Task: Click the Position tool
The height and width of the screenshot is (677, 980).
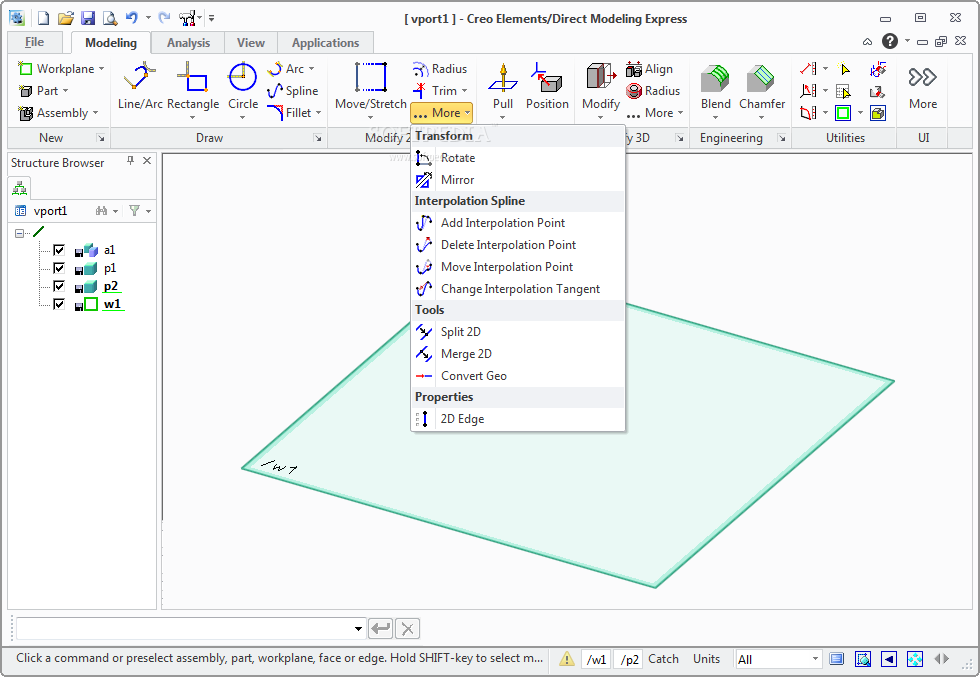Action: pos(547,86)
